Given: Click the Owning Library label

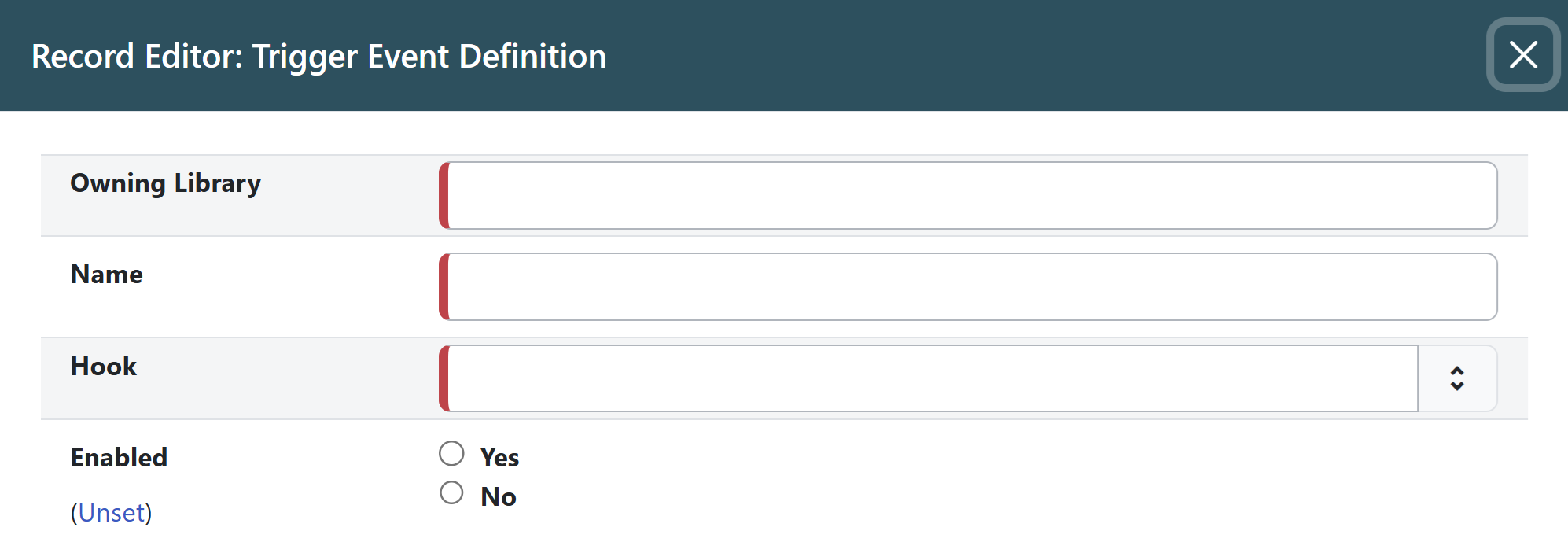Looking at the screenshot, I should pos(165,183).
